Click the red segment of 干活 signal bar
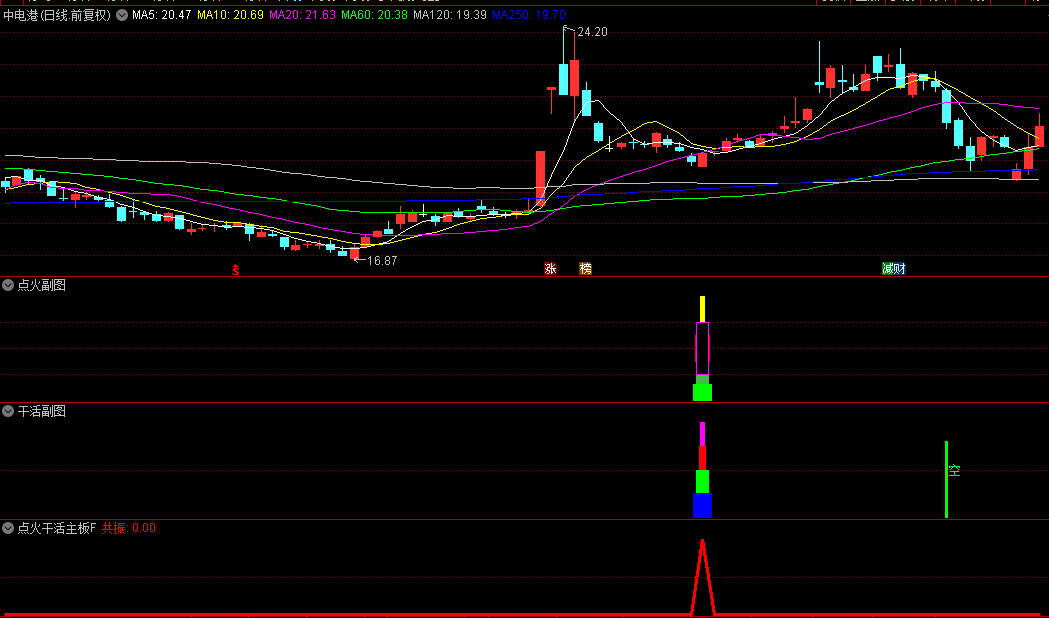The image size is (1049, 618). (702, 458)
